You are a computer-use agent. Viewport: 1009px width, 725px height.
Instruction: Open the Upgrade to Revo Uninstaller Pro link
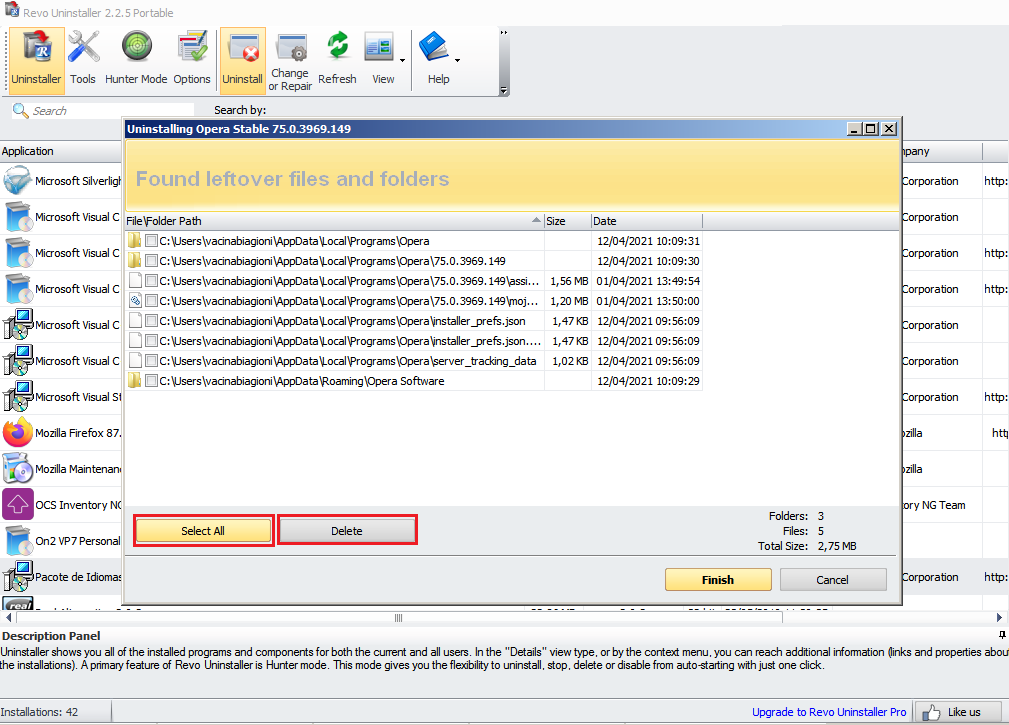(829, 712)
